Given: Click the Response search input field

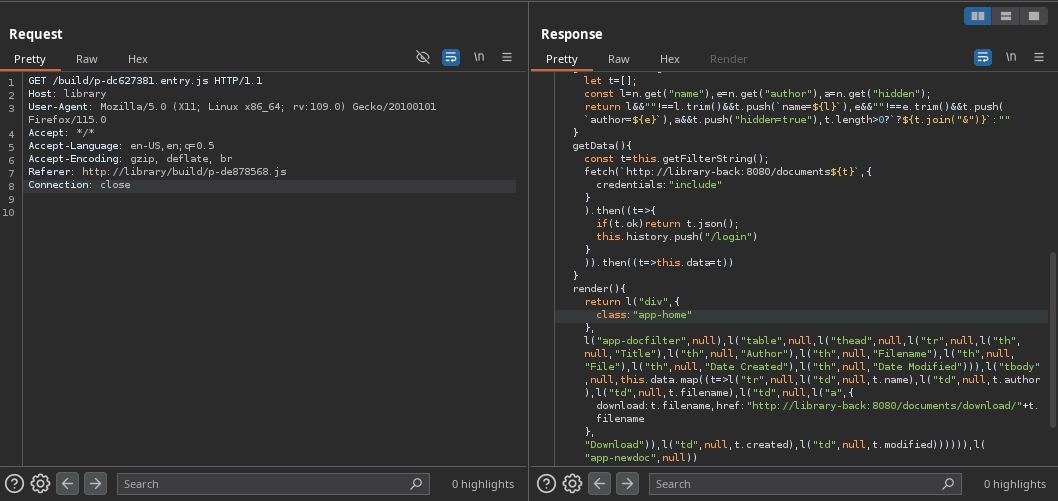Looking at the screenshot, I should pyautogui.click(x=795, y=484).
